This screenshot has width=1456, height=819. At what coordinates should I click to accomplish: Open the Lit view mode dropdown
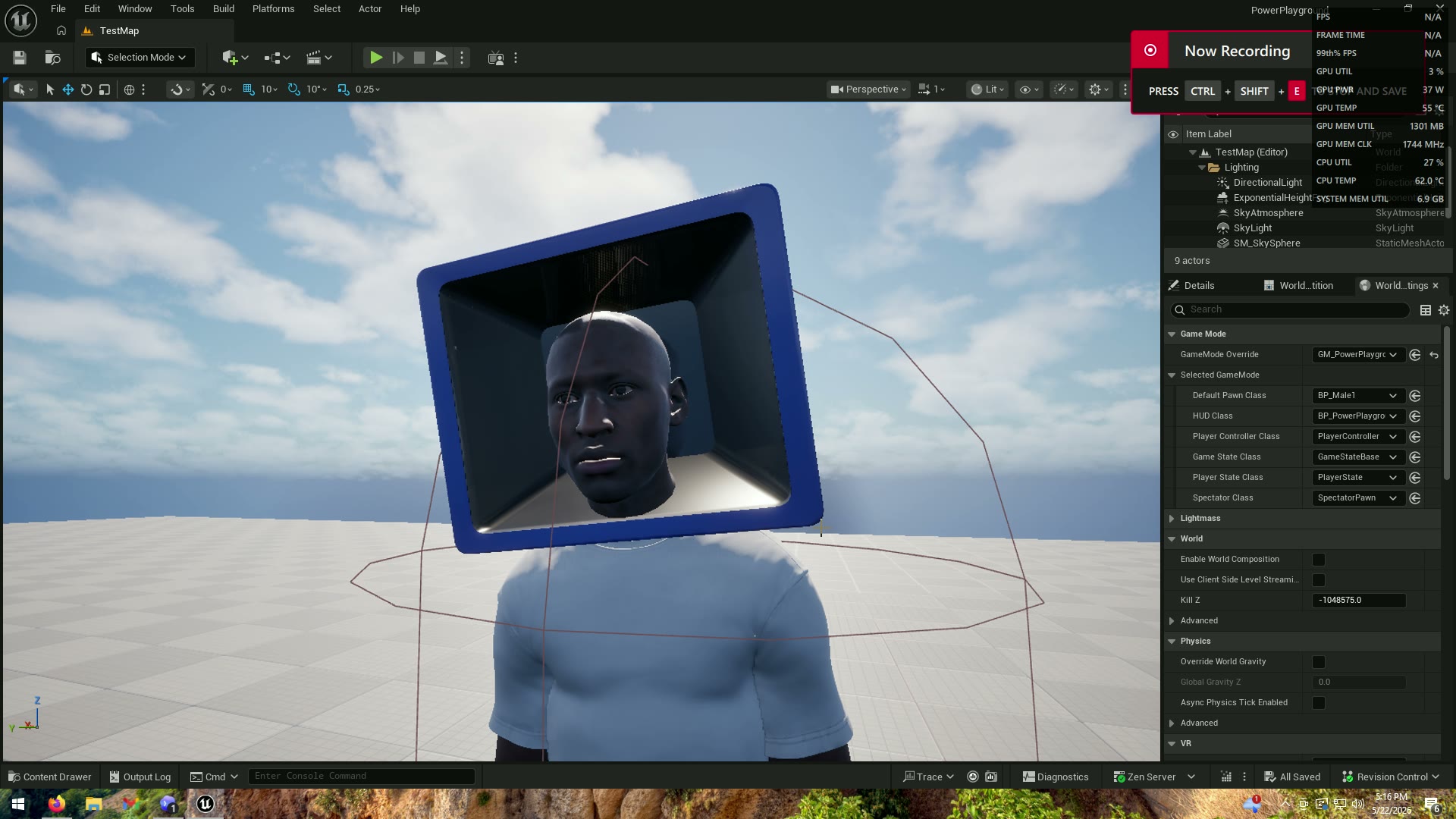pyautogui.click(x=988, y=89)
